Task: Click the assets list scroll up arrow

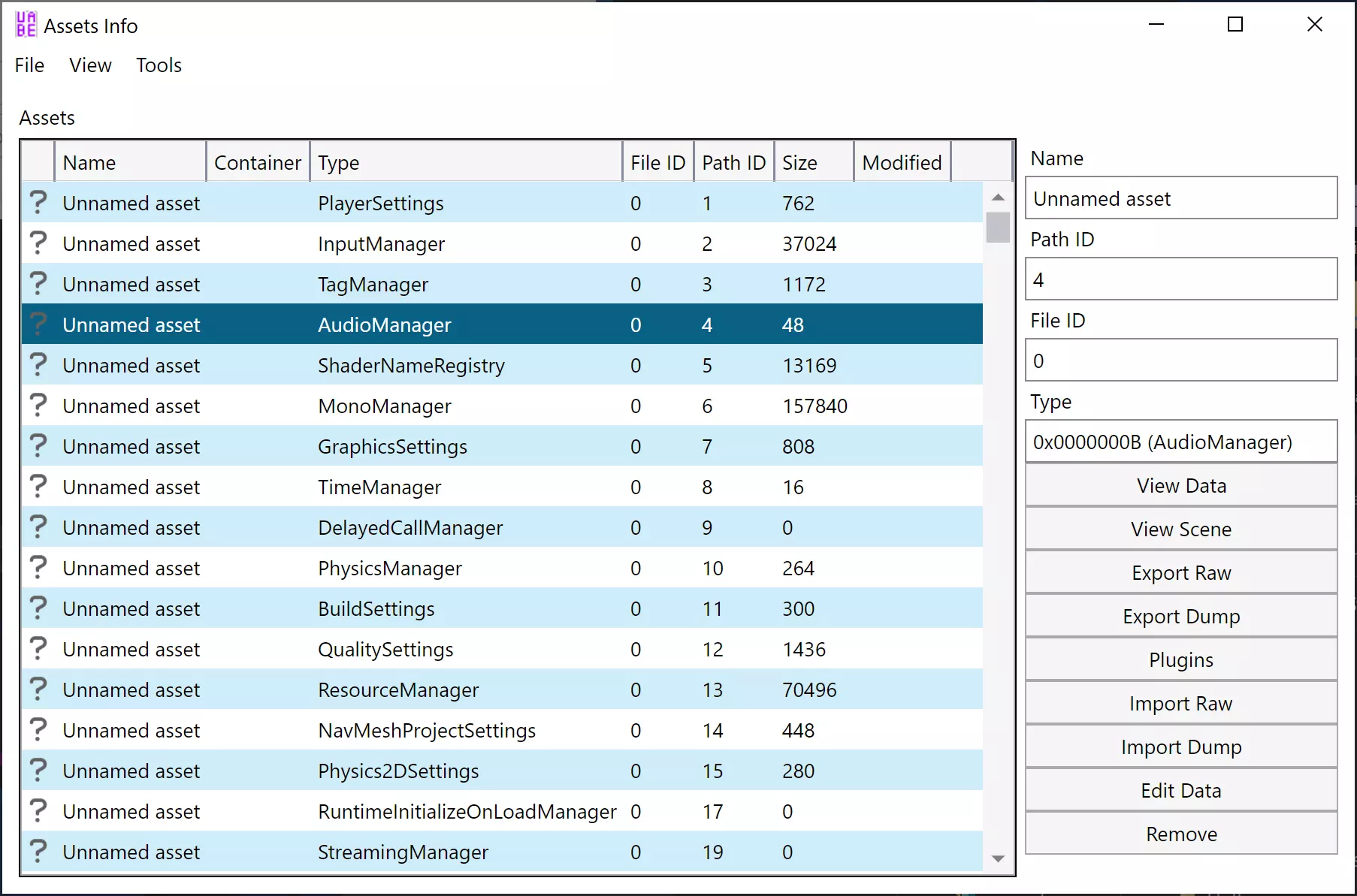Action: pos(998,197)
